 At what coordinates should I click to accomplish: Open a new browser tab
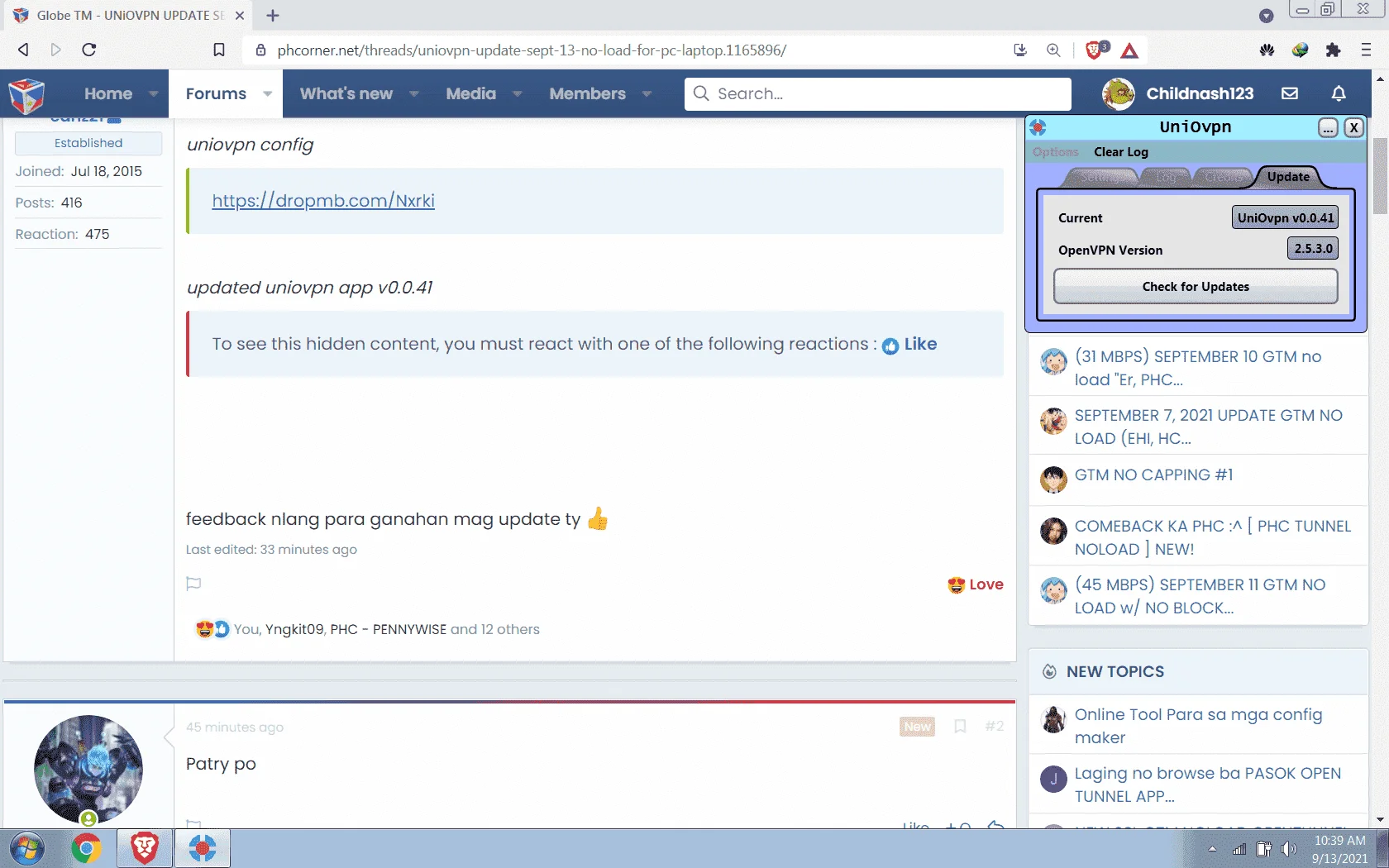pos(273,15)
